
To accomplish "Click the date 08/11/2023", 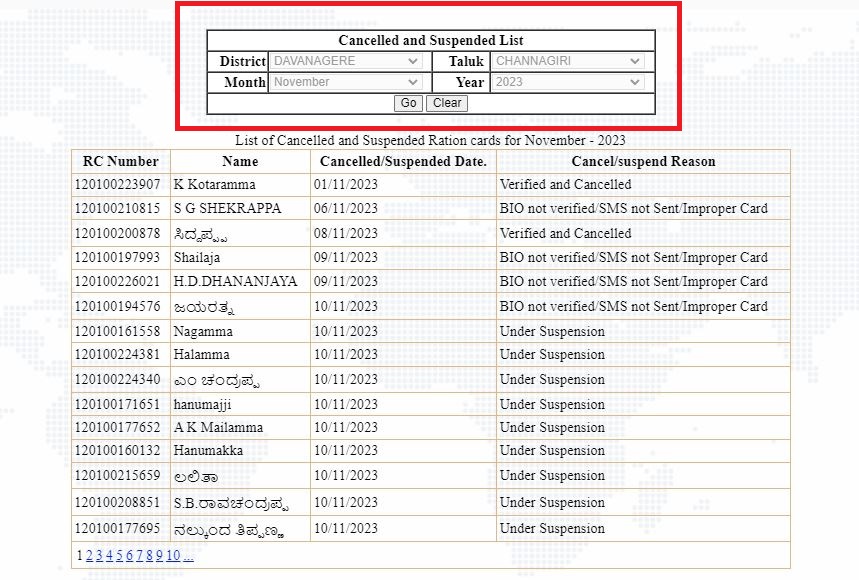I will pyautogui.click(x=346, y=233).
